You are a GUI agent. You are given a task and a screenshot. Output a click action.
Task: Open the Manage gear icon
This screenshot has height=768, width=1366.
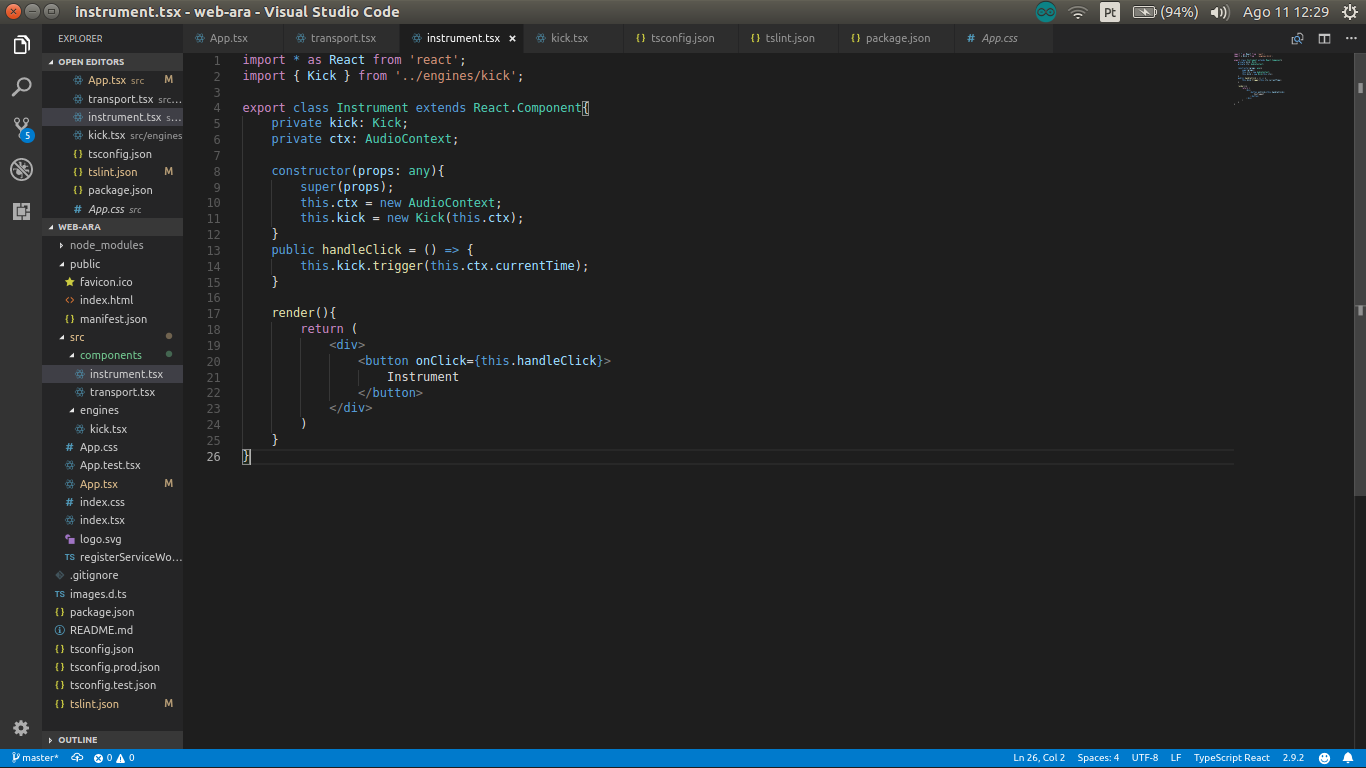point(21,728)
